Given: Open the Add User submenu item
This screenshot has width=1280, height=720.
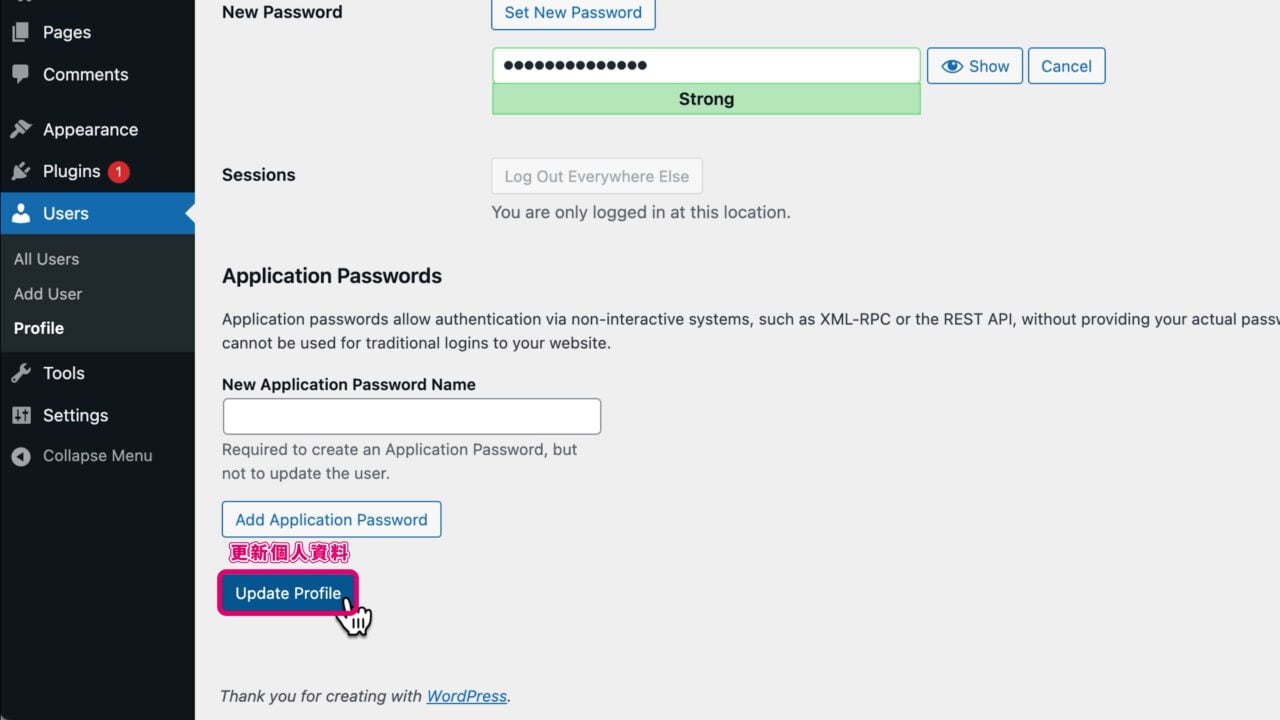Looking at the screenshot, I should (48, 294).
